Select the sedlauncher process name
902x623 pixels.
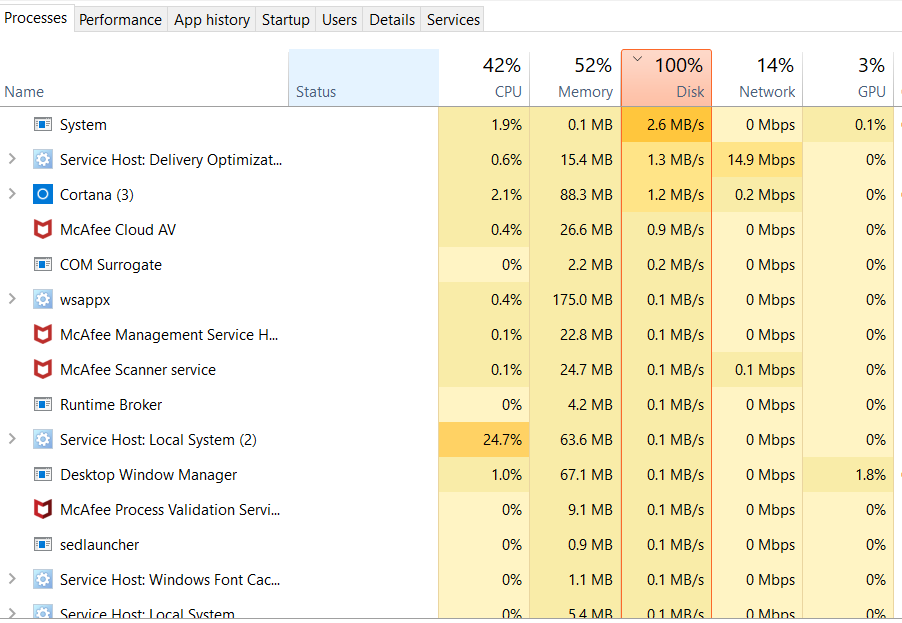click(100, 545)
